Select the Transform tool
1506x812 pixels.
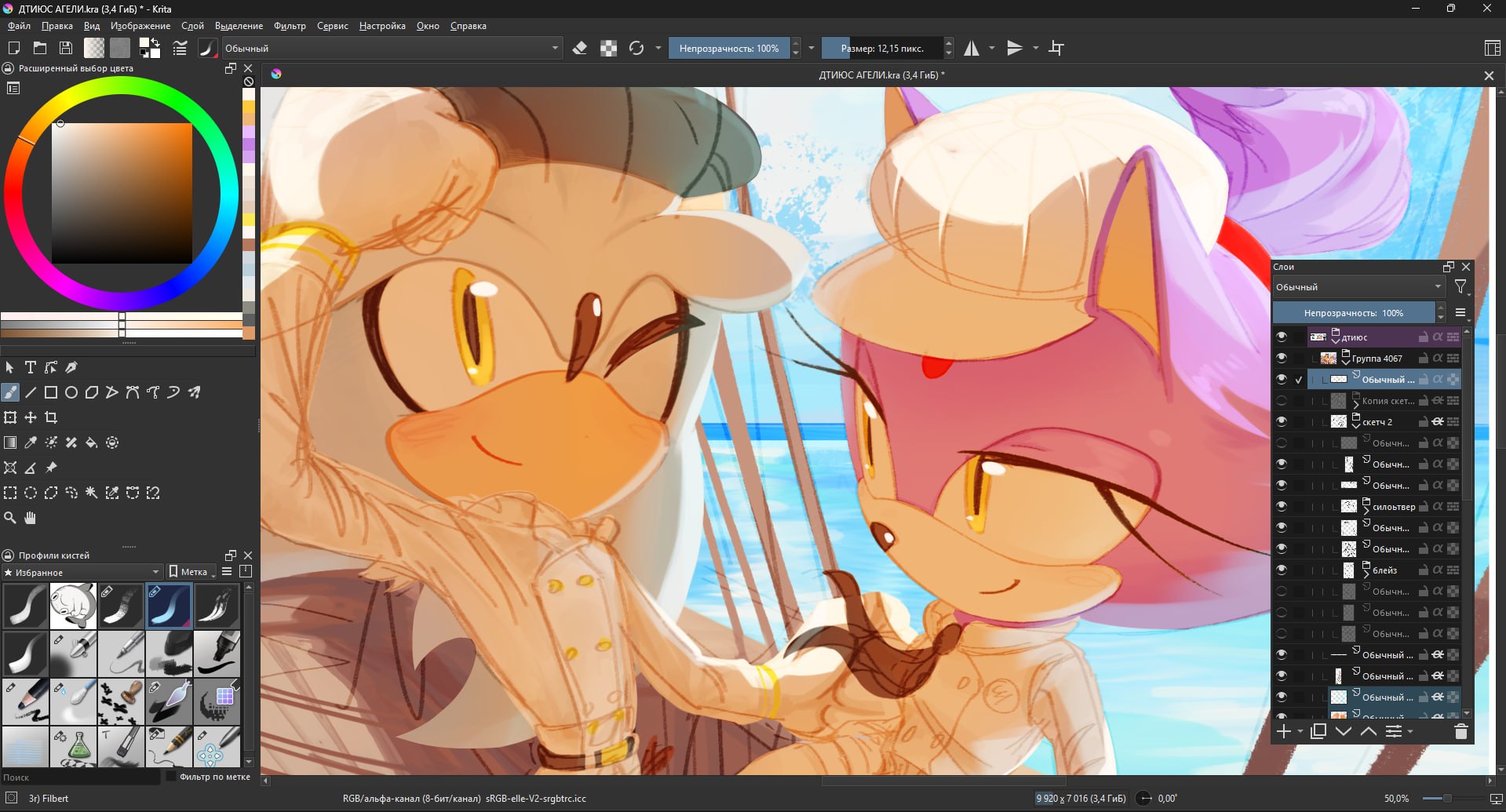[10, 417]
